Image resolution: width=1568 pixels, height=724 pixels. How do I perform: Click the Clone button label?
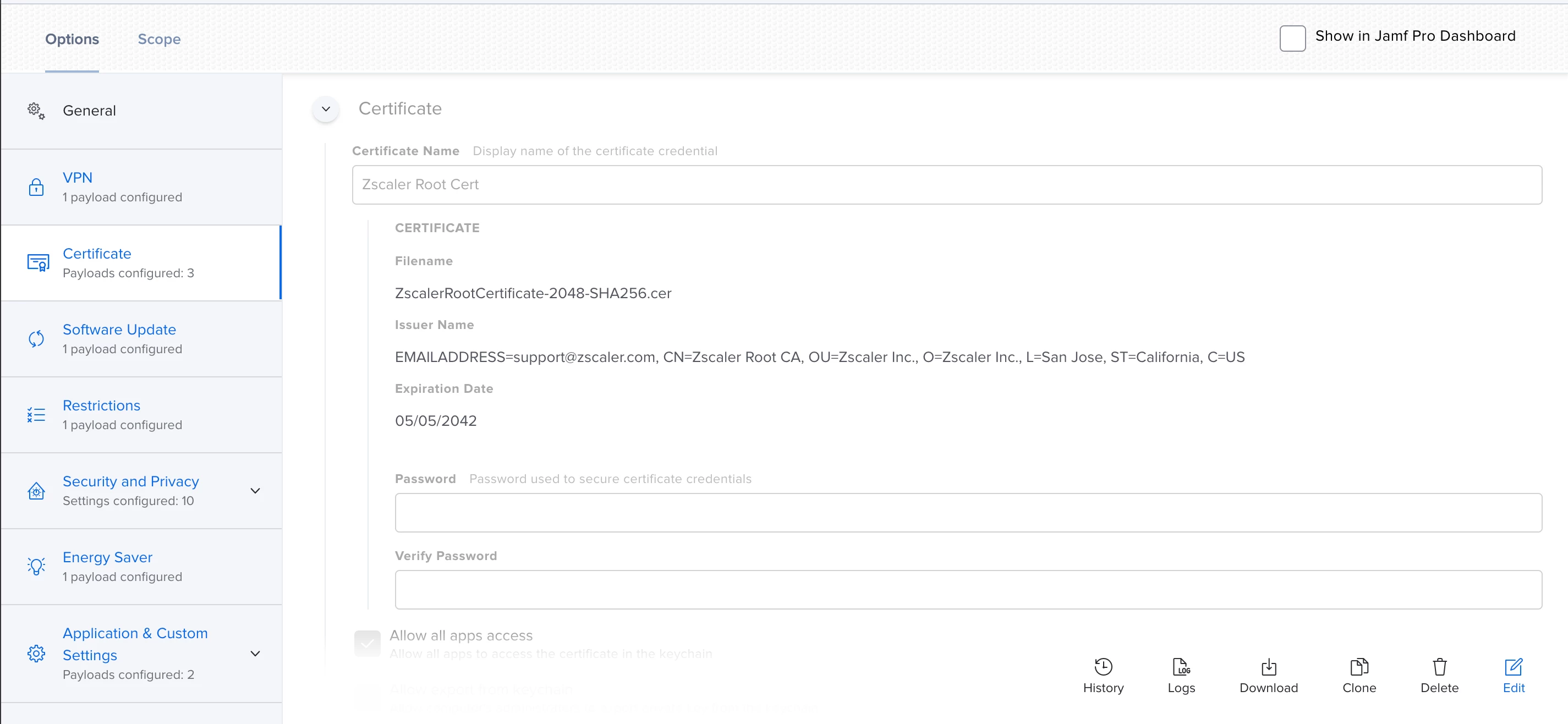click(1358, 688)
